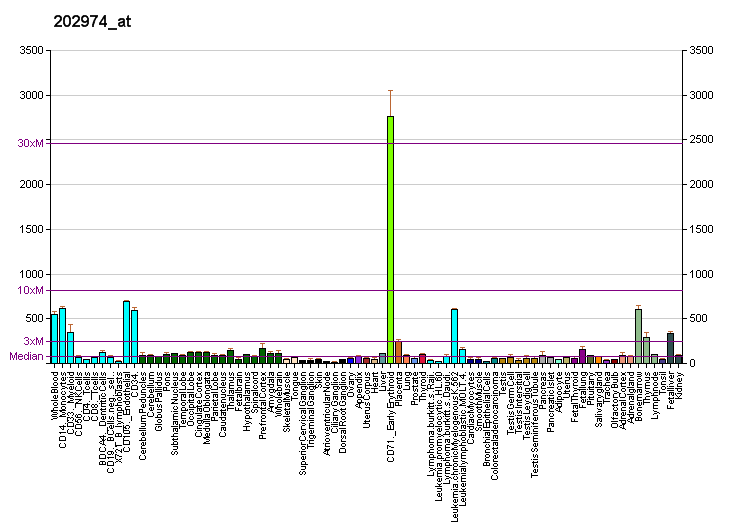This screenshot has height=530, width=732.
Task: Click the PancreaticIslet axis label
Action: (550, 402)
